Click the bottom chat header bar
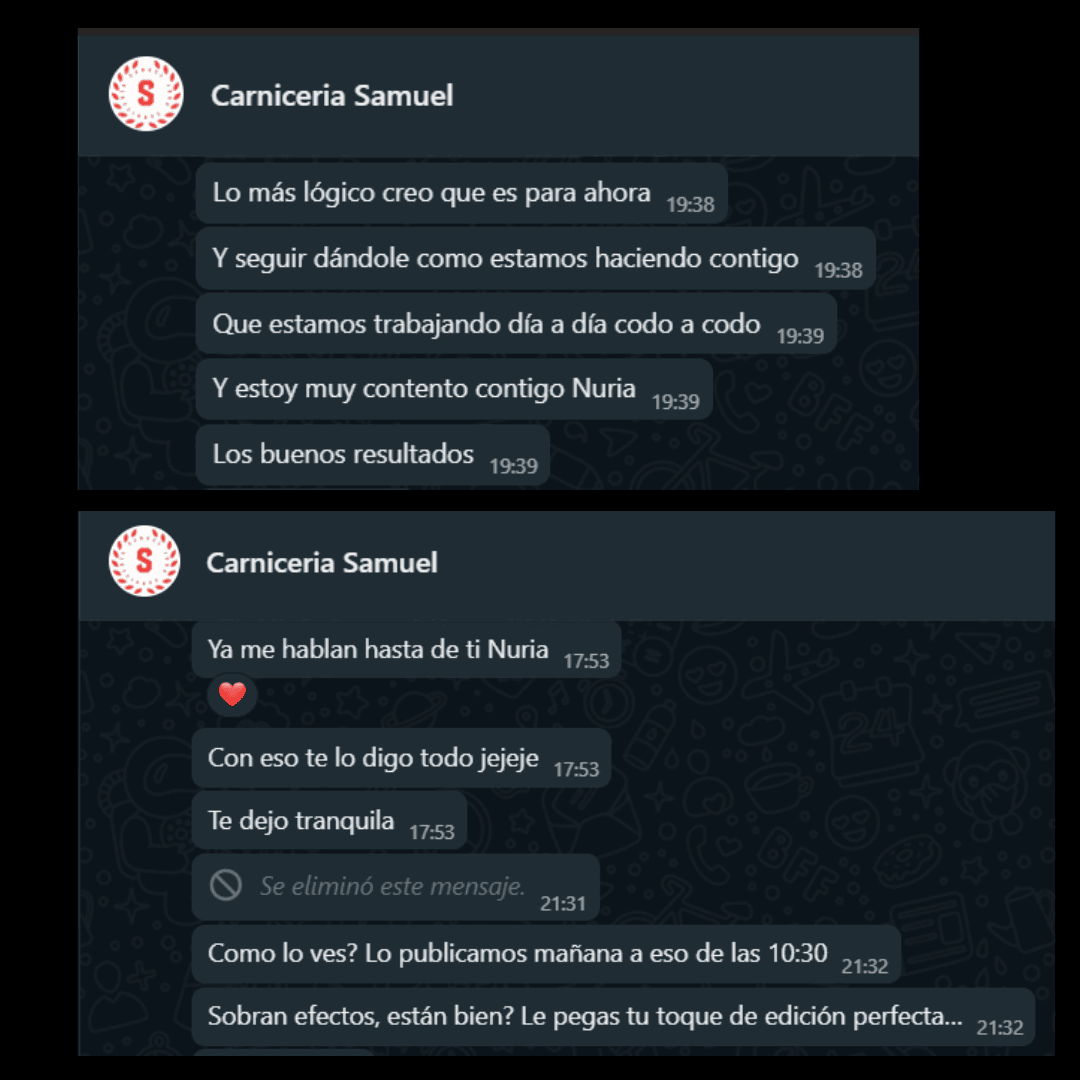 [x=566, y=565]
